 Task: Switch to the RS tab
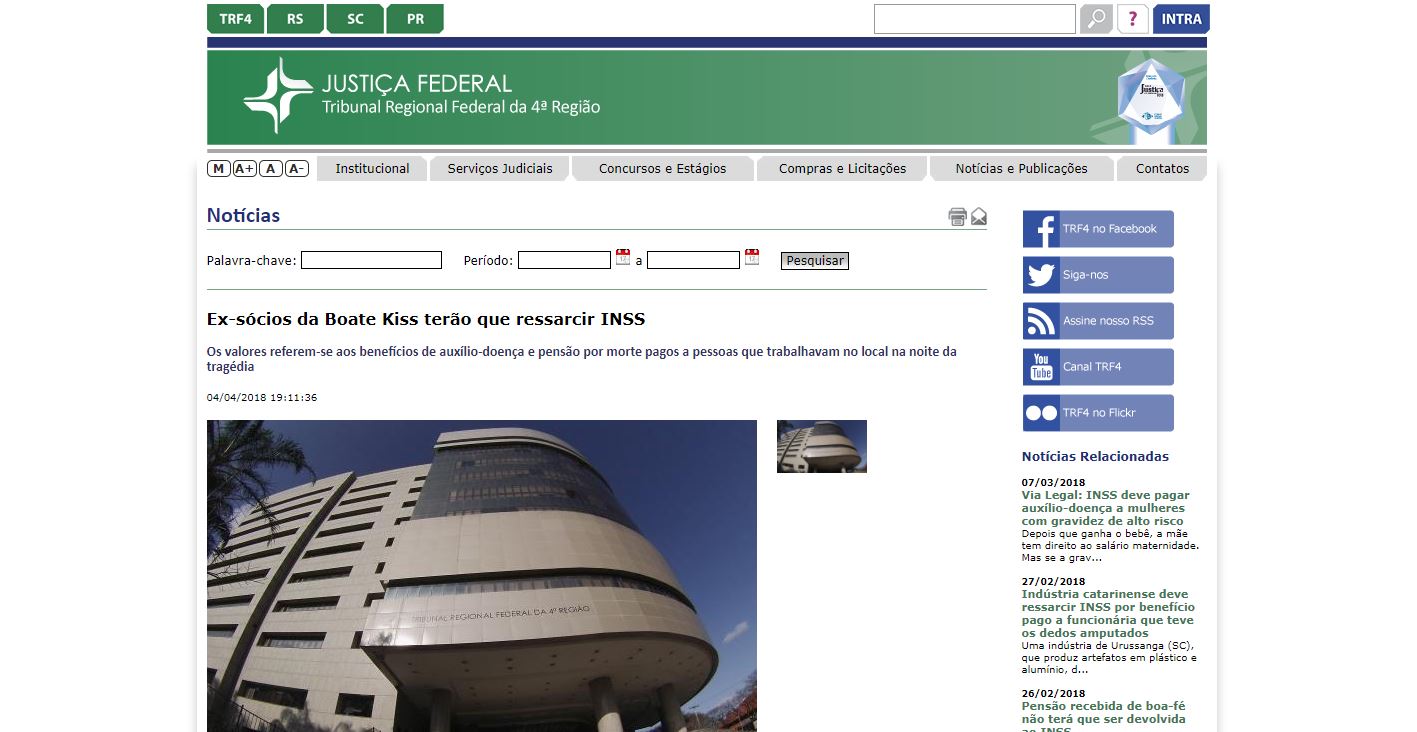tap(295, 19)
